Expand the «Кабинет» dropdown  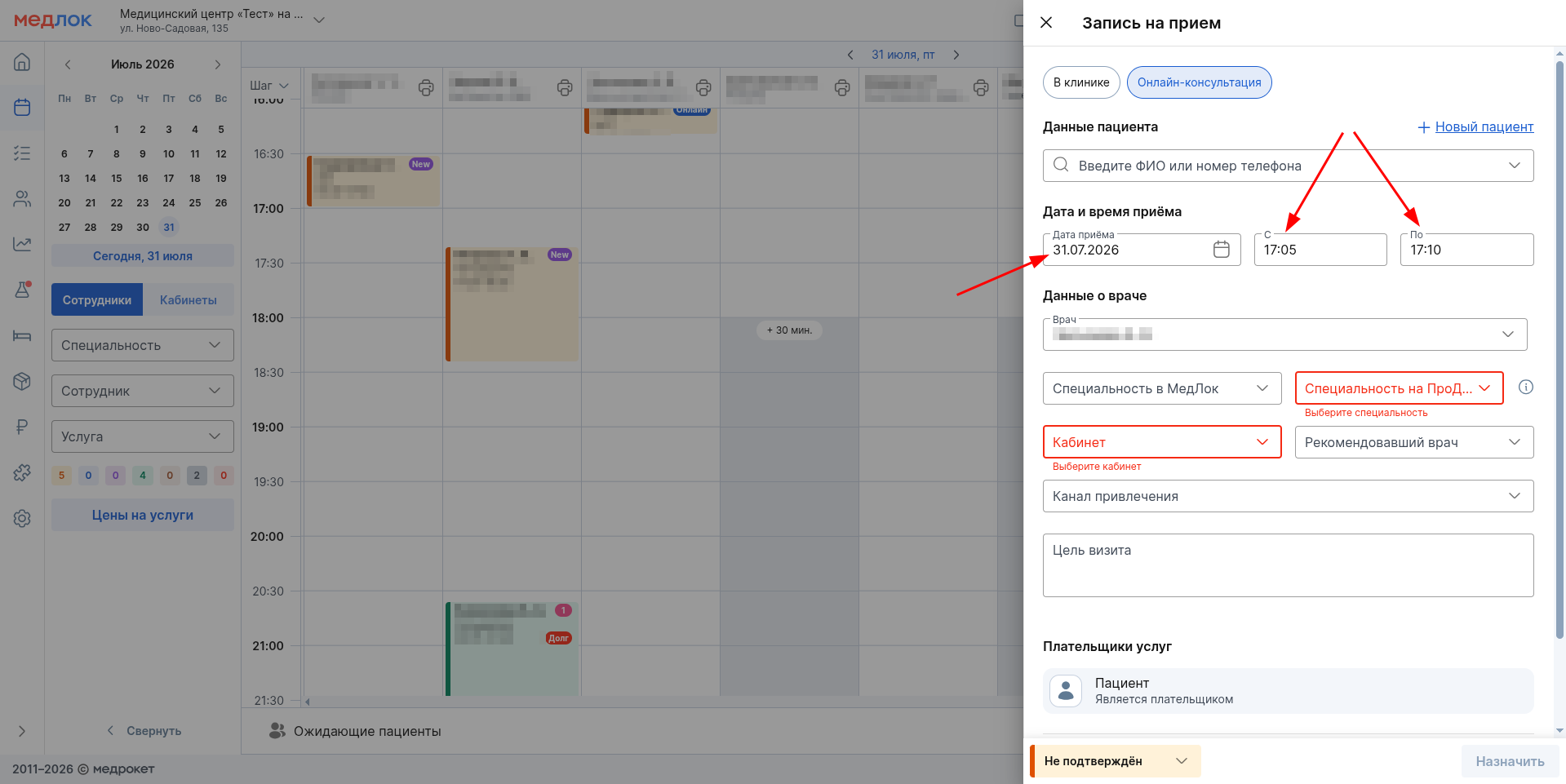point(1162,442)
